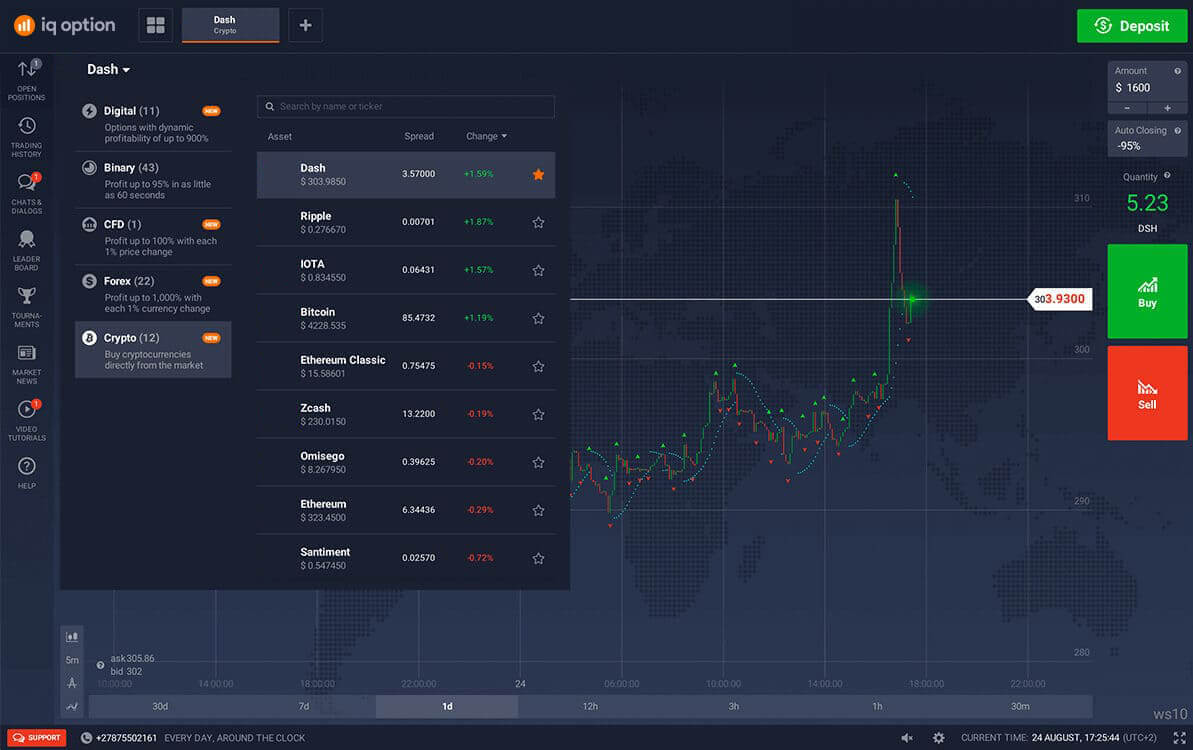Open Market News panel
1193x750 pixels.
(x=27, y=364)
